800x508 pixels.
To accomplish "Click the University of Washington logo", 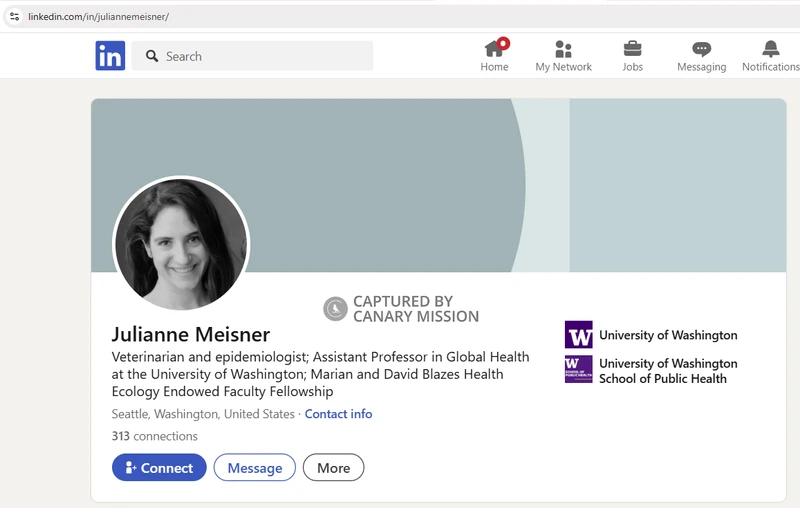I will tap(579, 335).
